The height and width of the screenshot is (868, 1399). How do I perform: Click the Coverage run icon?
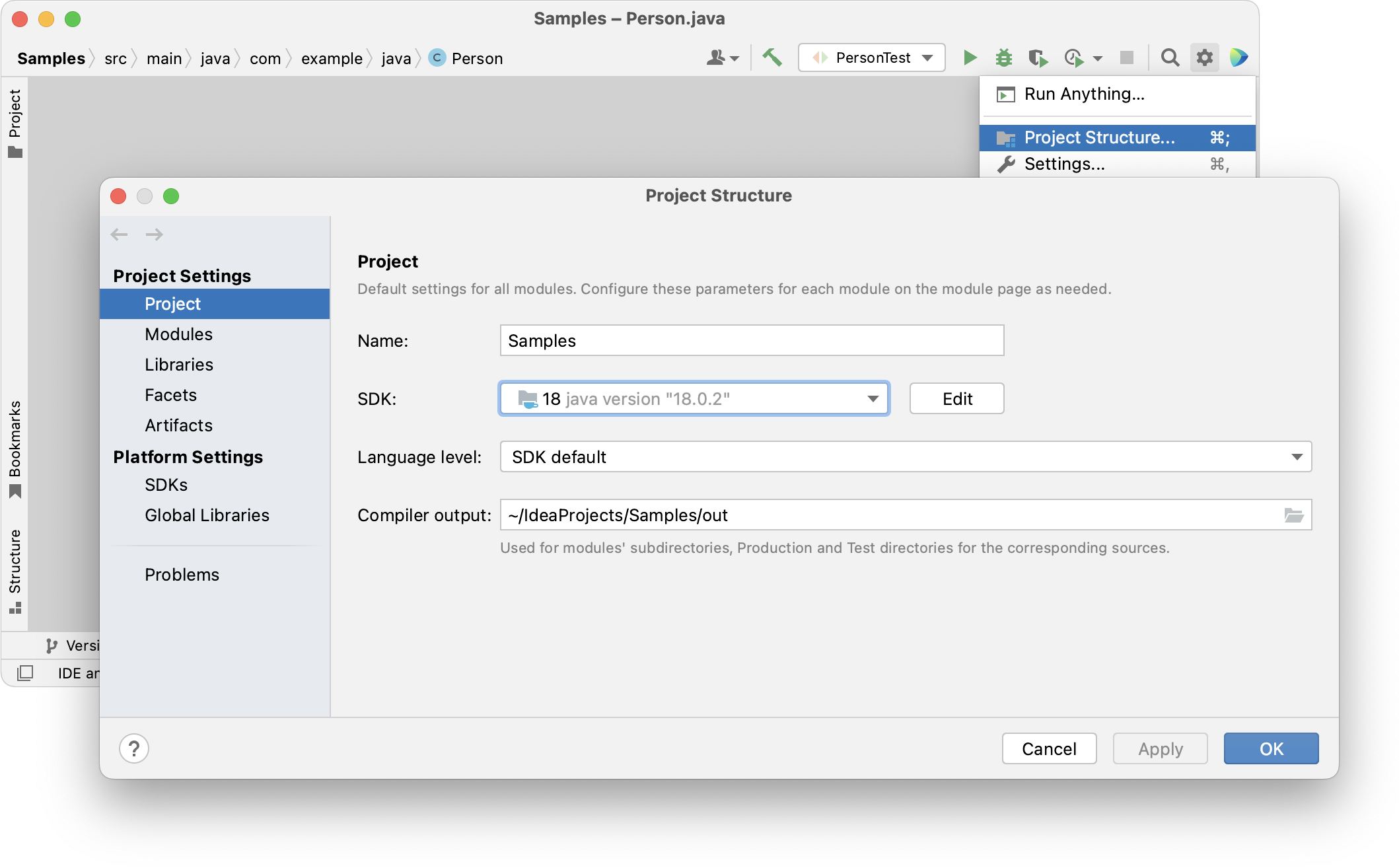1038,58
